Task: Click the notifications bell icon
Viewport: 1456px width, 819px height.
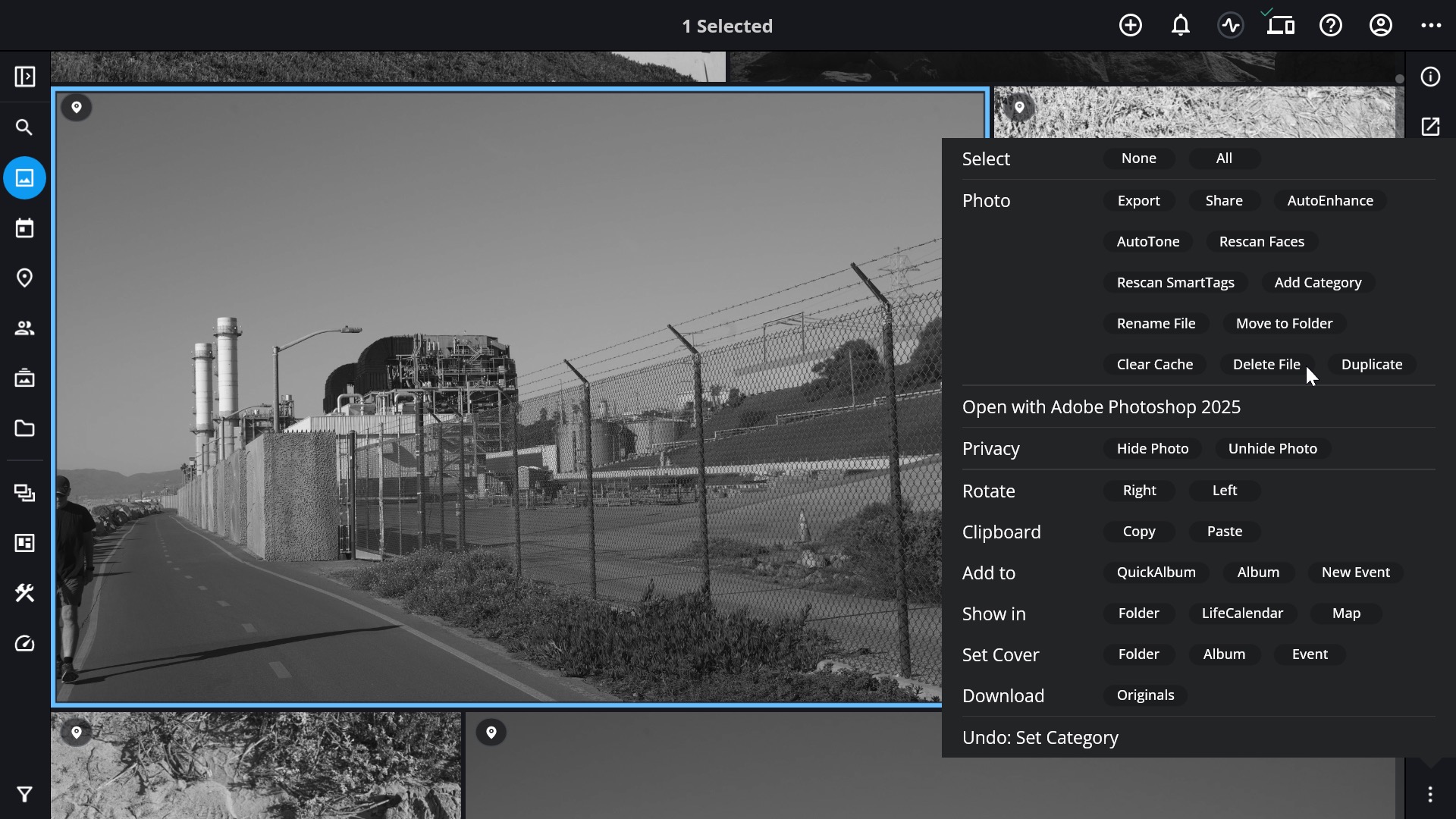Action: 1180,26
